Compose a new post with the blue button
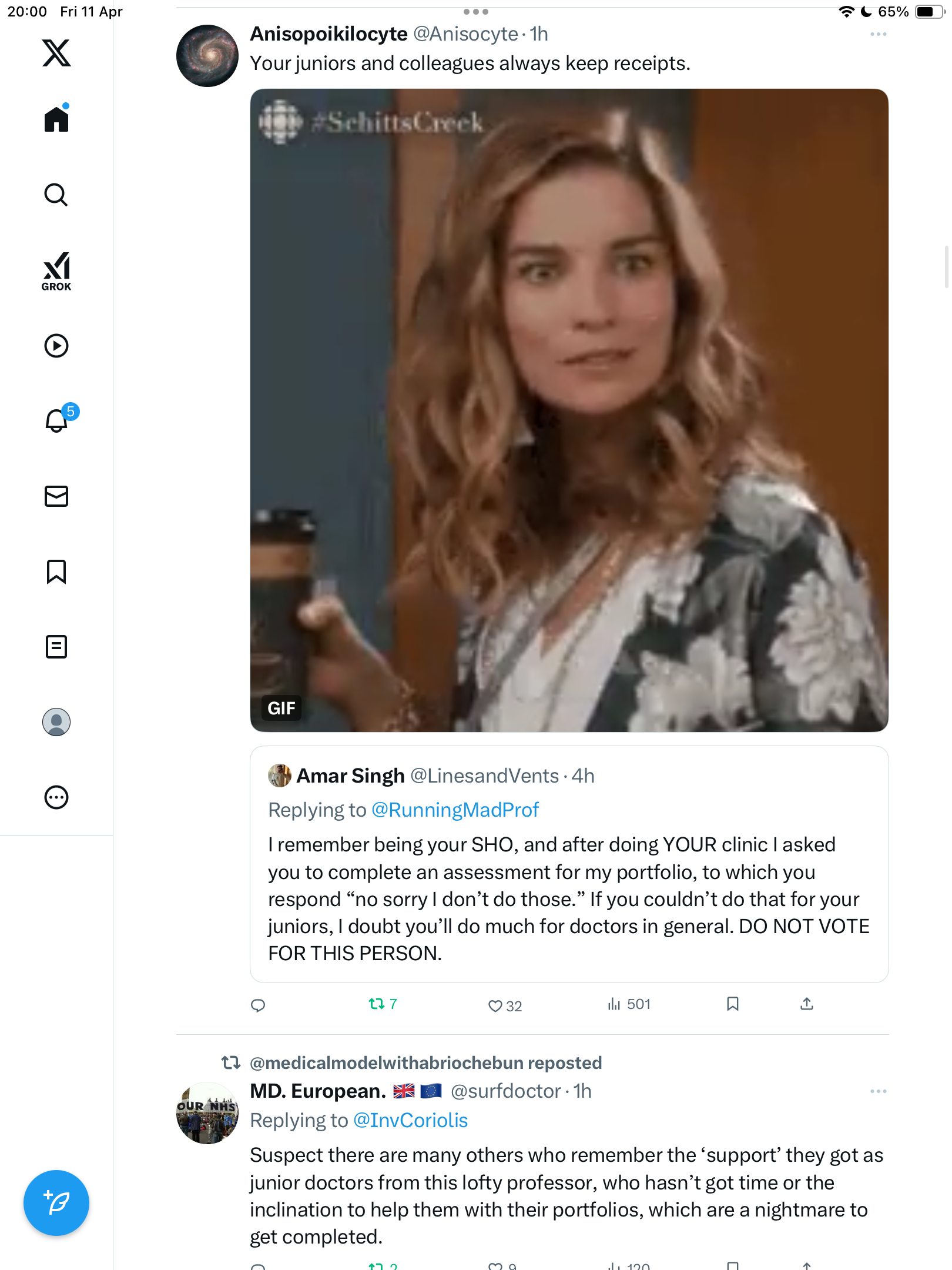 (56, 1203)
